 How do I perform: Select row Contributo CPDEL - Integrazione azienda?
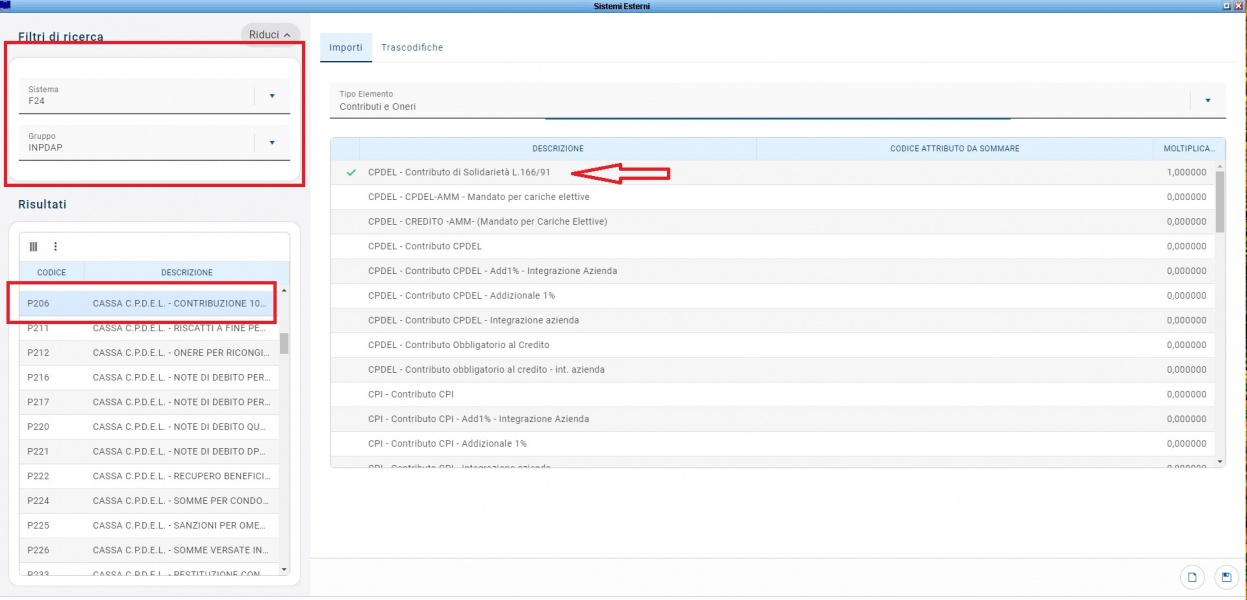tap(772, 320)
